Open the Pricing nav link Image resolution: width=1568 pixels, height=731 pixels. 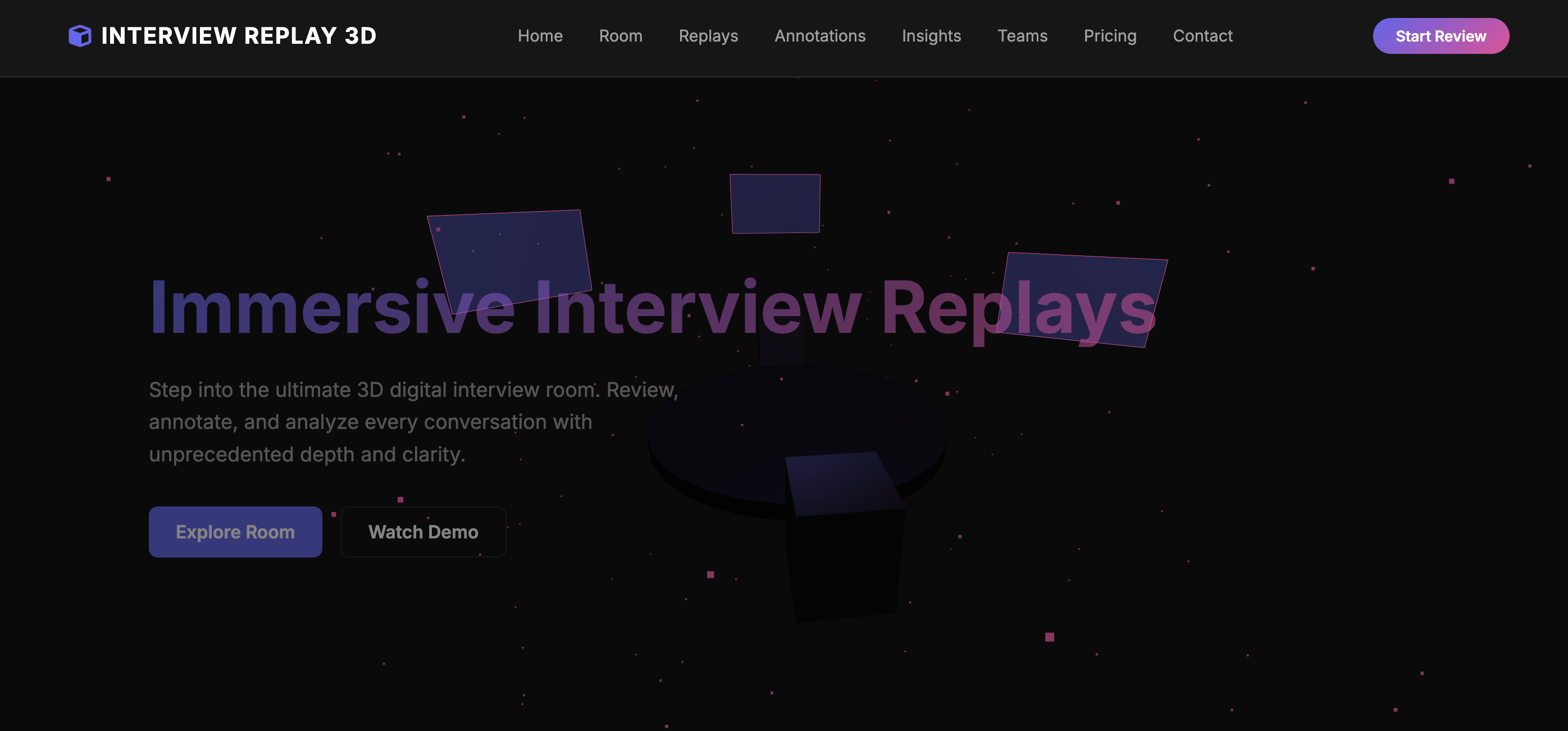[x=1110, y=36]
